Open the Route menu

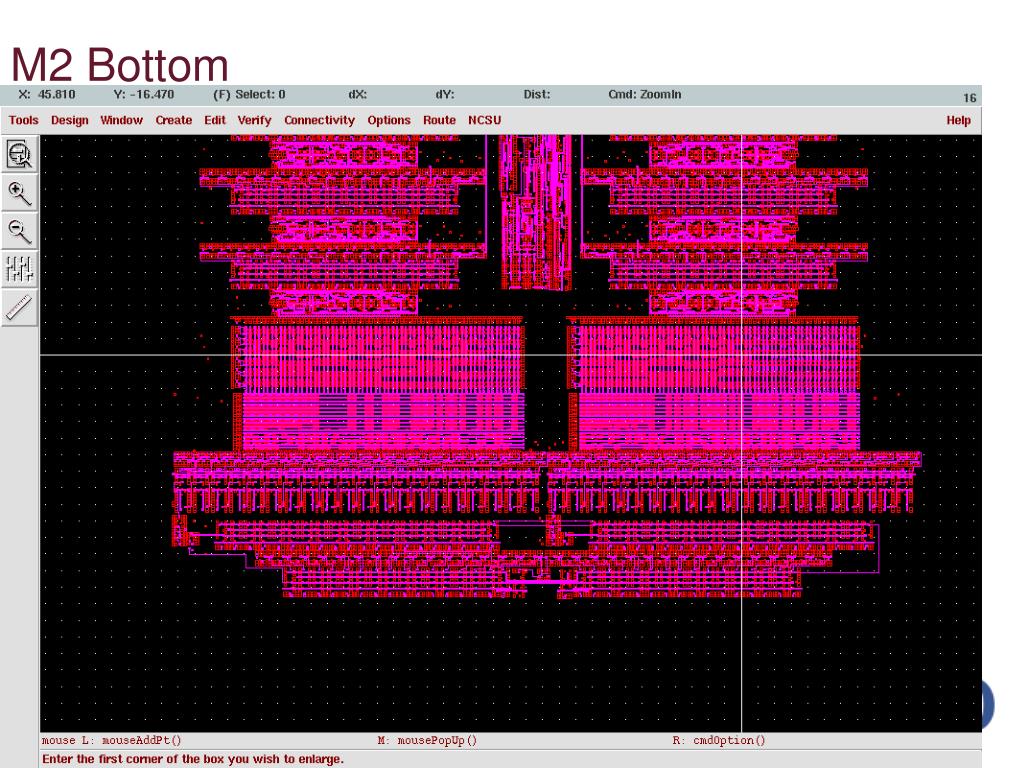tap(440, 120)
